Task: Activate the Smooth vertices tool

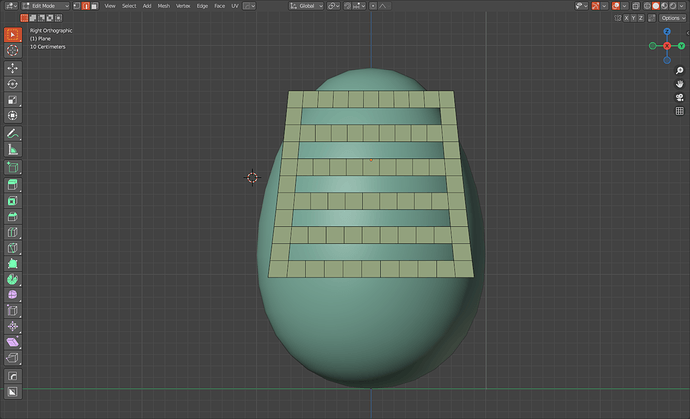Action: tap(13, 294)
